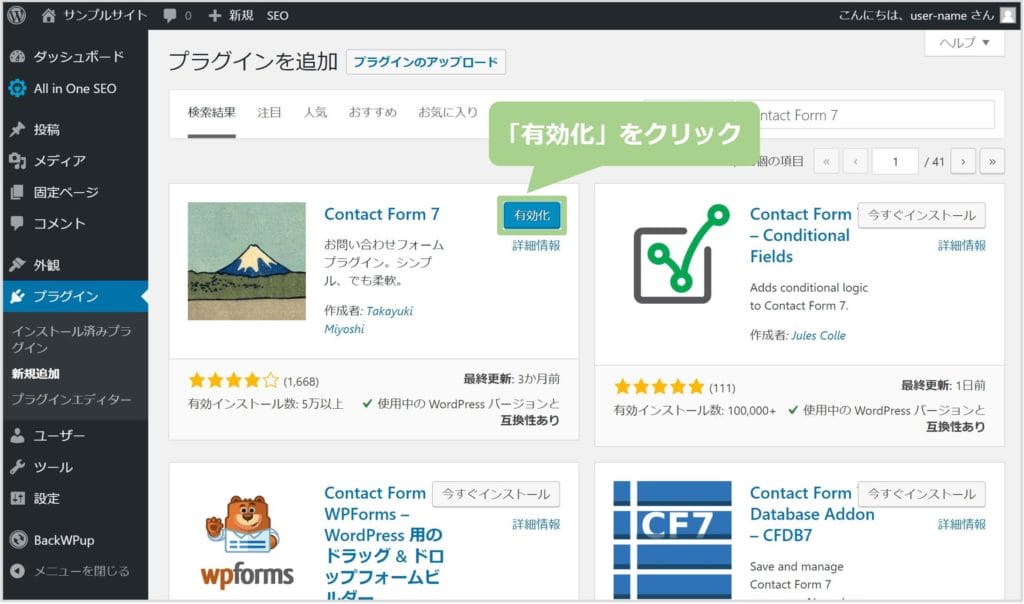Open the サンプルサイト home icon
Image resolution: width=1024 pixels, height=604 pixels.
(x=48, y=16)
